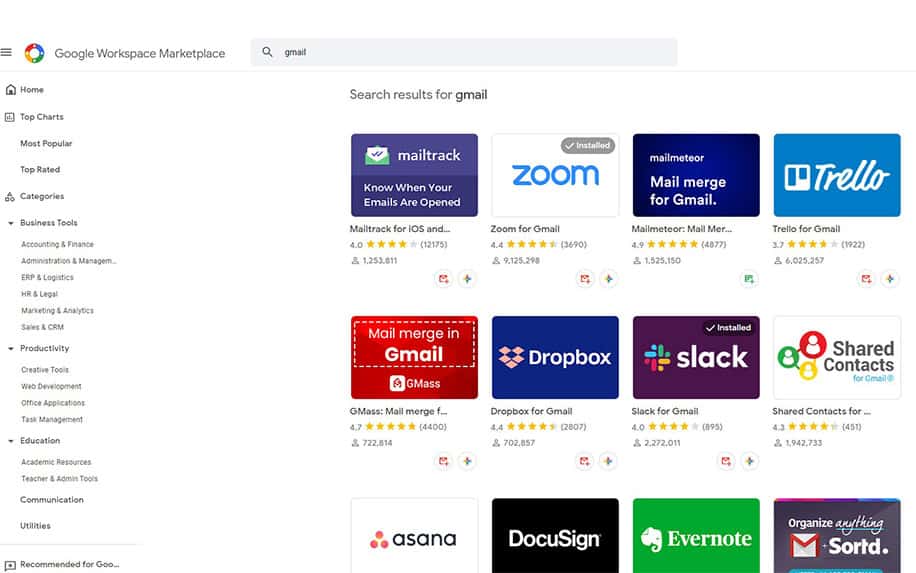916x573 pixels.
Task: Collapse the Business Tools category
Action: (x=11, y=223)
